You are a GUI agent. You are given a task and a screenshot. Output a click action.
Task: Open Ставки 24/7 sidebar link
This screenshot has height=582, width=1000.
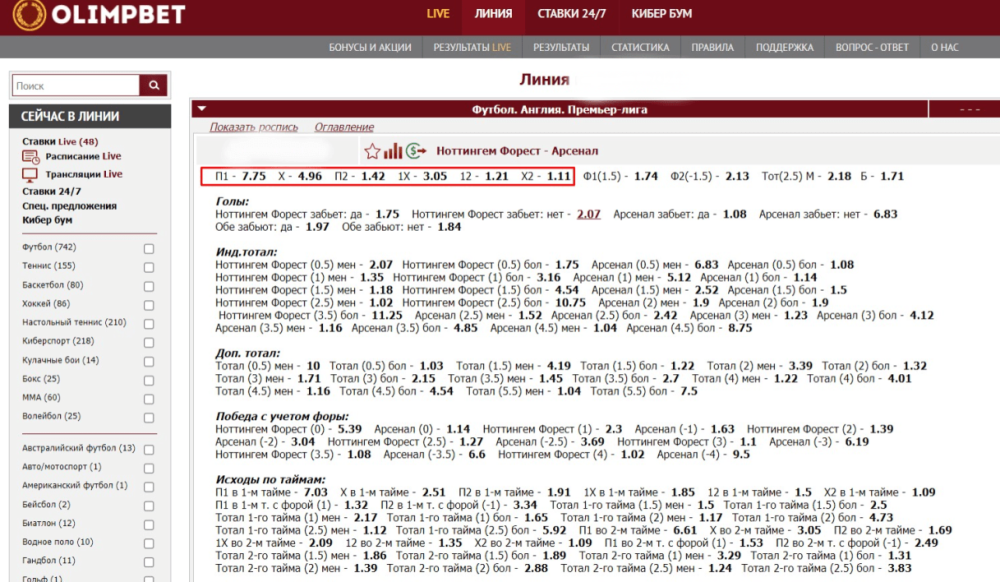pyautogui.click(x=52, y=191)
